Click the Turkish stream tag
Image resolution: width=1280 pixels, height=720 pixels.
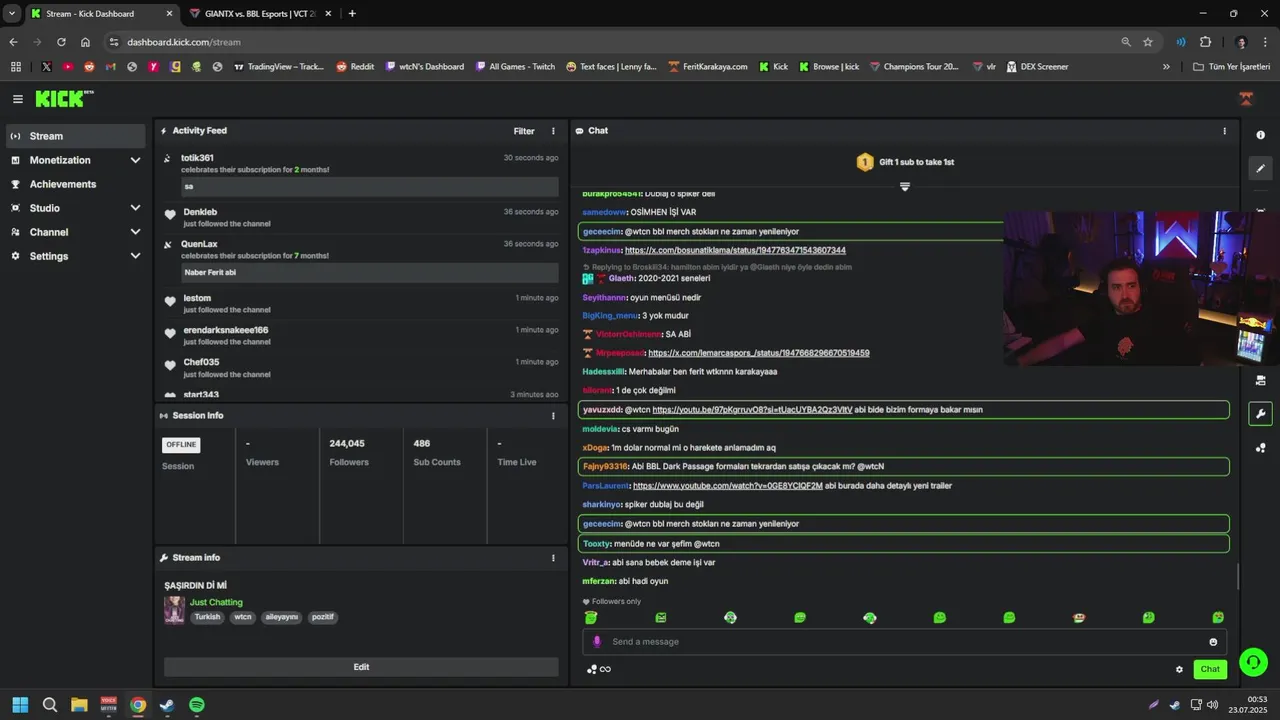[x=207, y=618]
